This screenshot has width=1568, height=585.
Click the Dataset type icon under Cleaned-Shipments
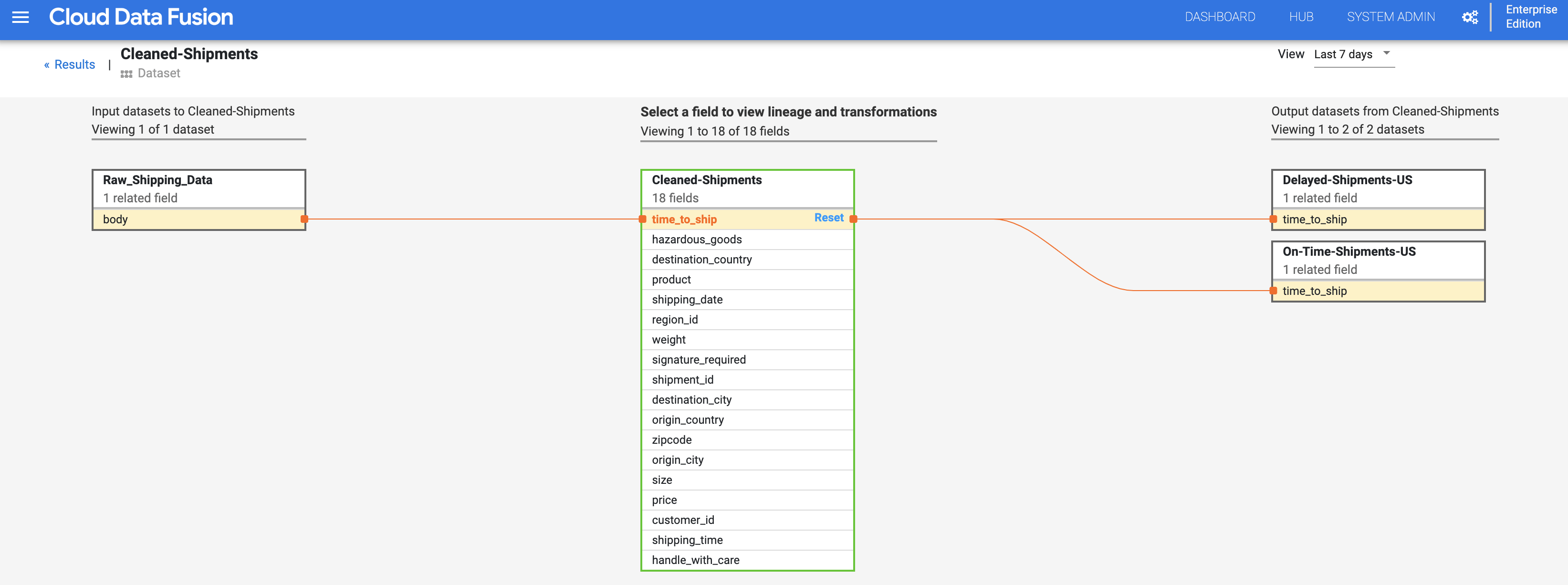tap(125, 73)
